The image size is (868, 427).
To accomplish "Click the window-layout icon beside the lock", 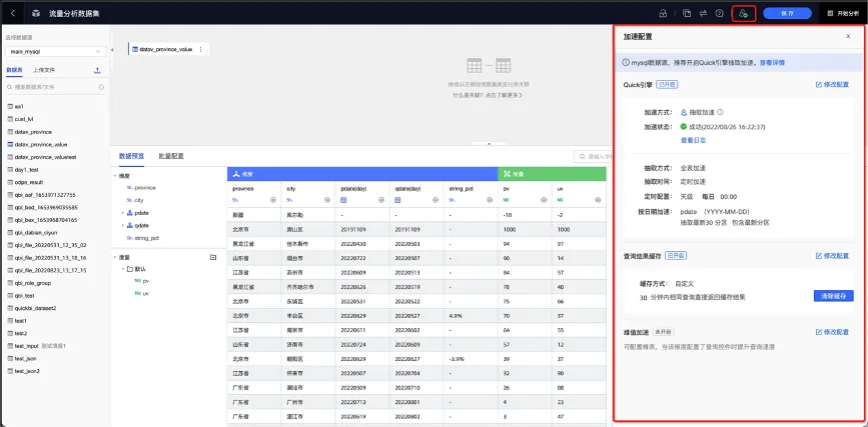I will click(x=687, y=13).
